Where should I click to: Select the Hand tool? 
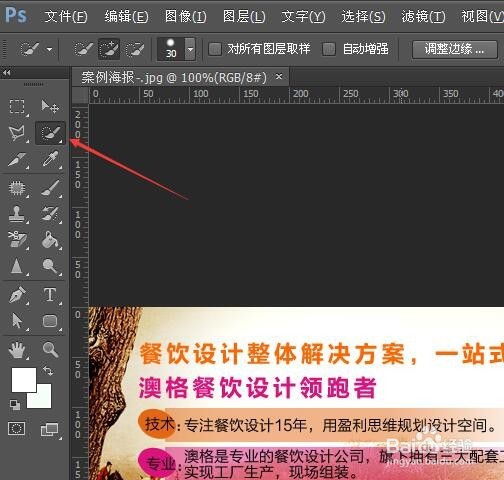[17, 350]
